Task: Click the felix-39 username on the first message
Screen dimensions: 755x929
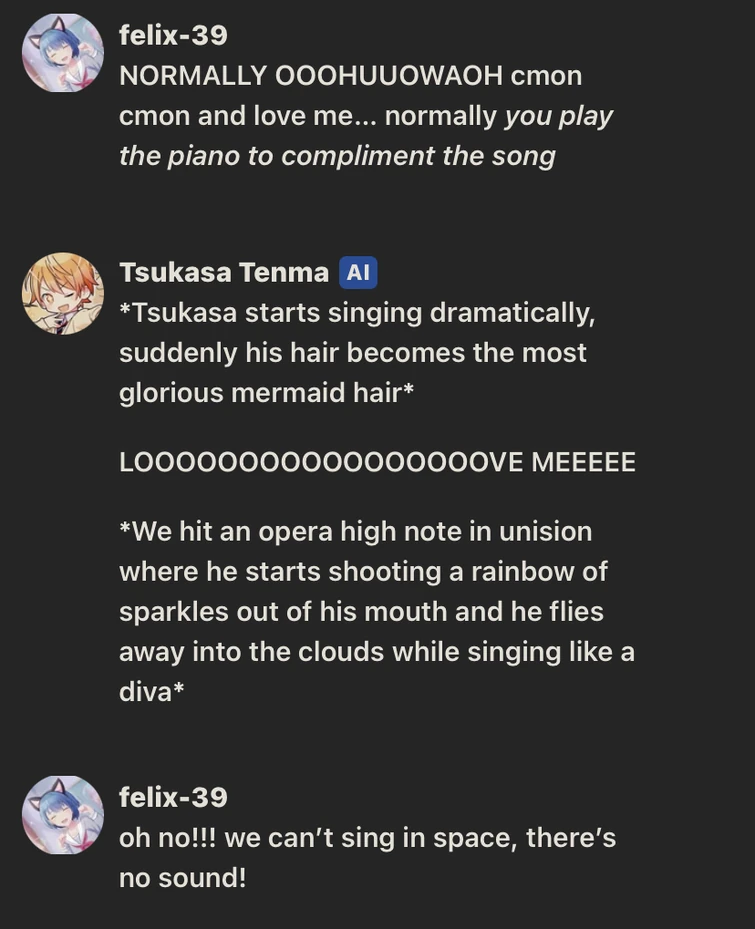Action: (173, 35)
